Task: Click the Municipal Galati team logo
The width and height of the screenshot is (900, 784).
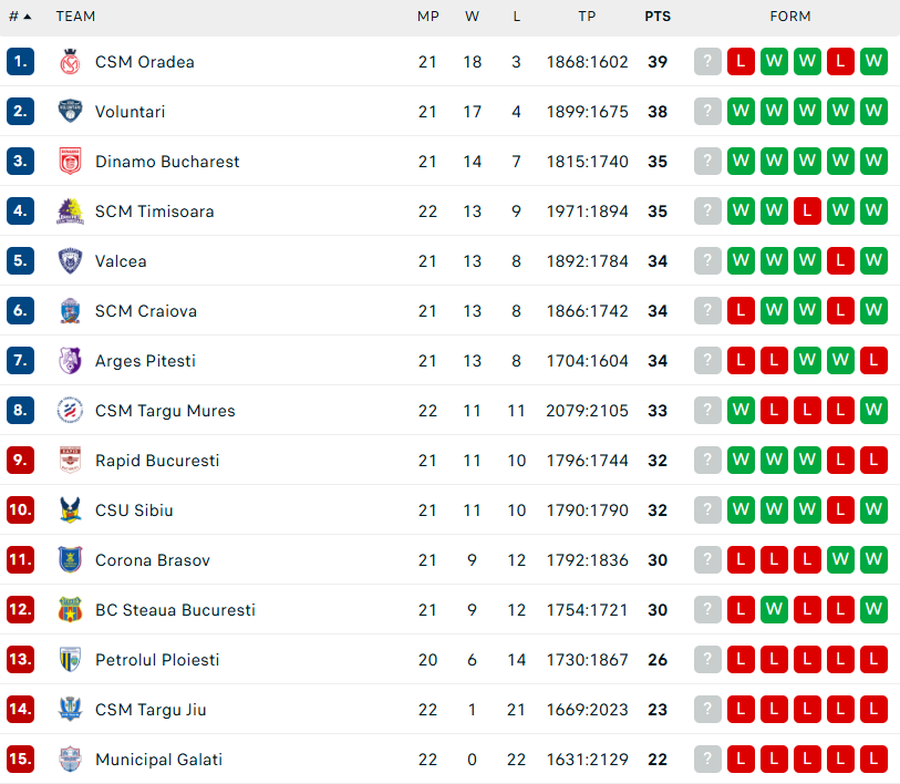Action: pyautogui.click(x=70, y=760)
